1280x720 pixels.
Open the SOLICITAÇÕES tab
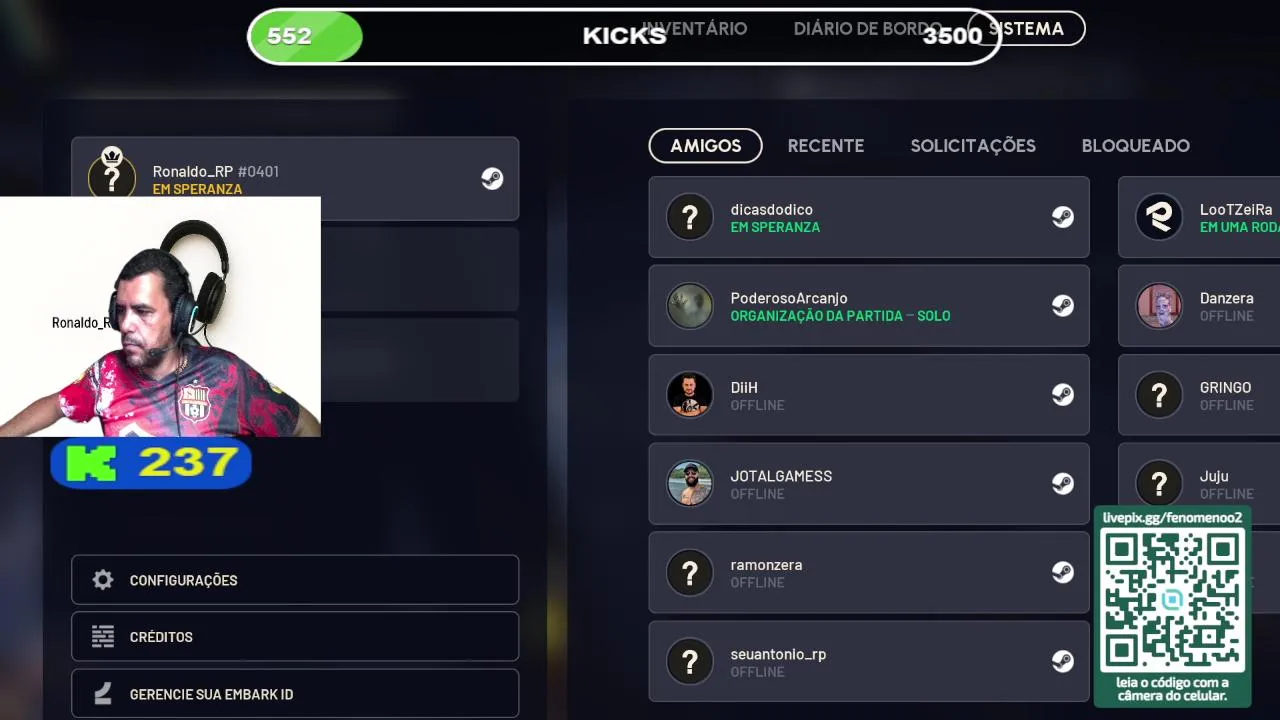click(x=973, y=146)
